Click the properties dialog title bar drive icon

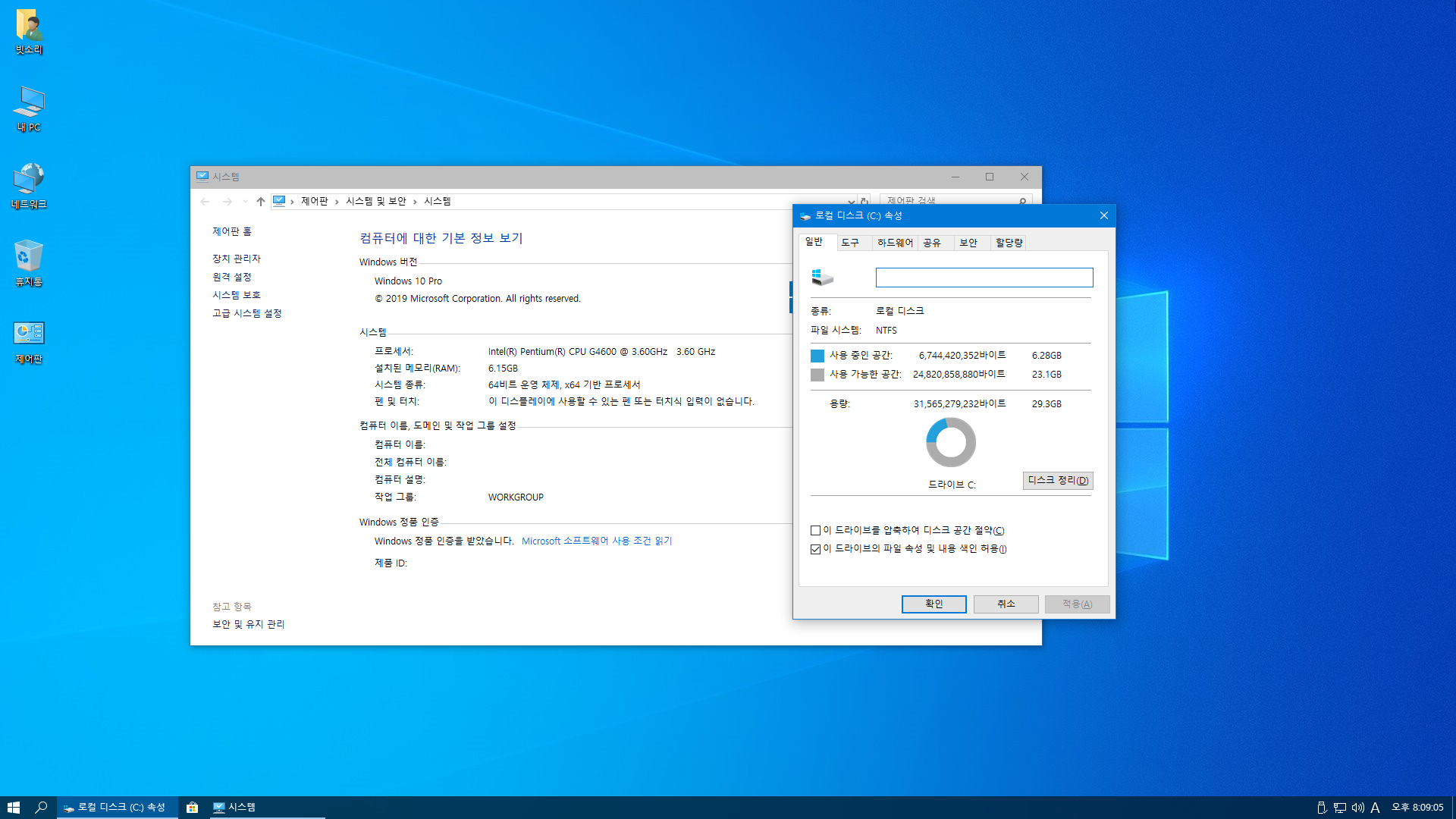click(x=805, y=216)
